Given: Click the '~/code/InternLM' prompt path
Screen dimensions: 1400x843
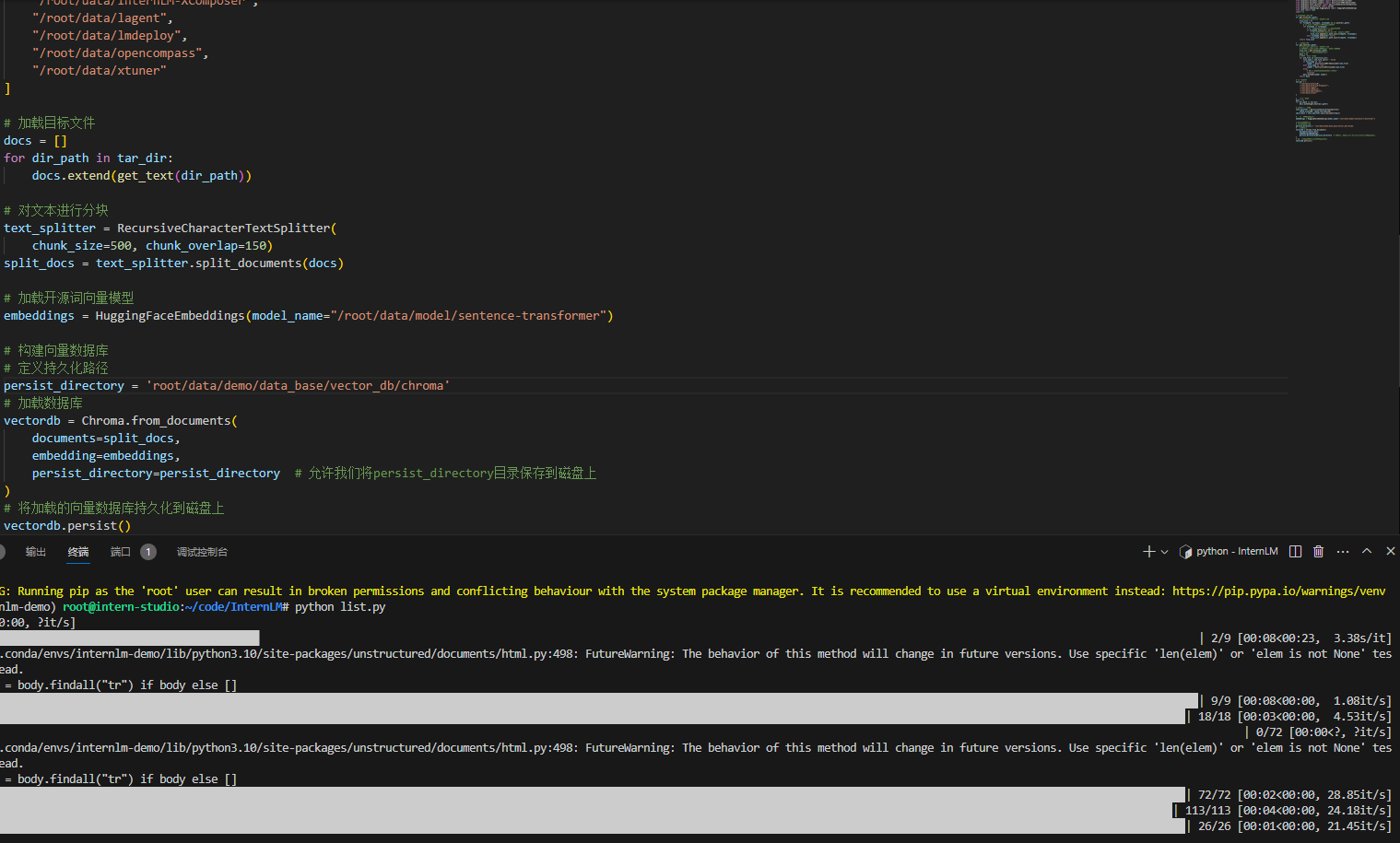Looking at the screenshot, I should [233, 606].
